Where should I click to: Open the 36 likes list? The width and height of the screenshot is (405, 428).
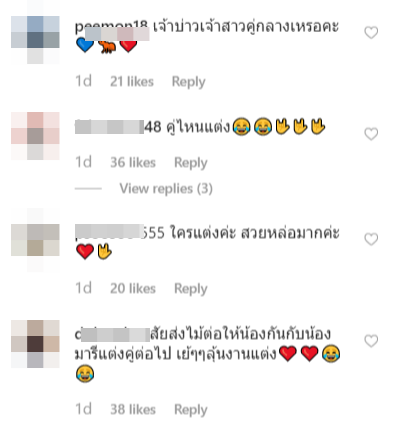point(133,163)
